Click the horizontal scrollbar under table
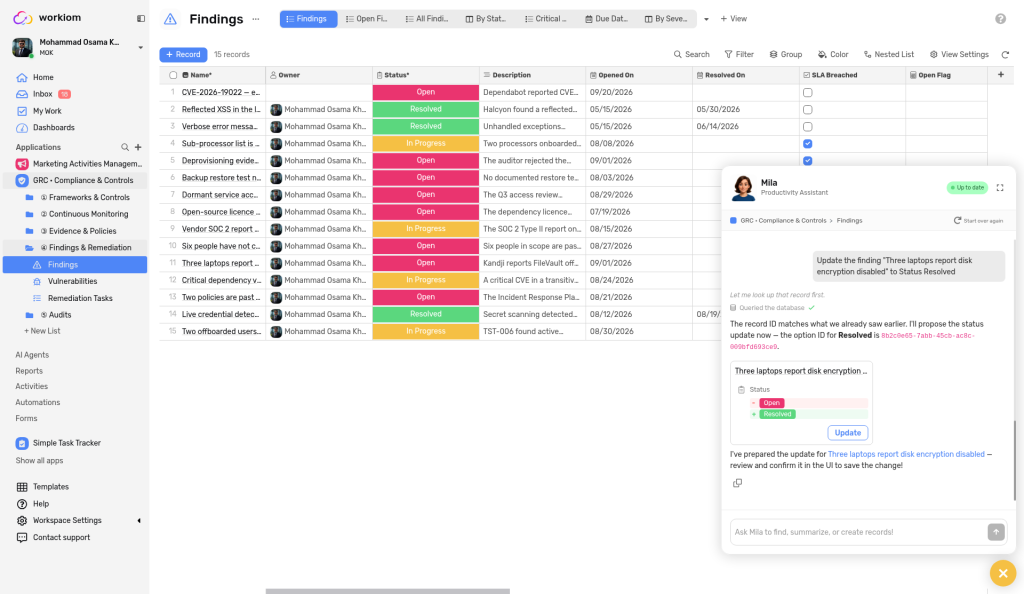The image size is (1024, 594). click(x=387, y=591)
